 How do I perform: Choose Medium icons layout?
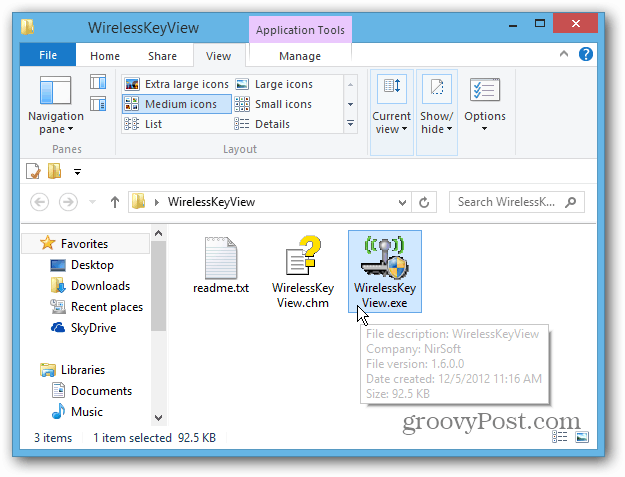pyautogui.click(x=176, y=104)
